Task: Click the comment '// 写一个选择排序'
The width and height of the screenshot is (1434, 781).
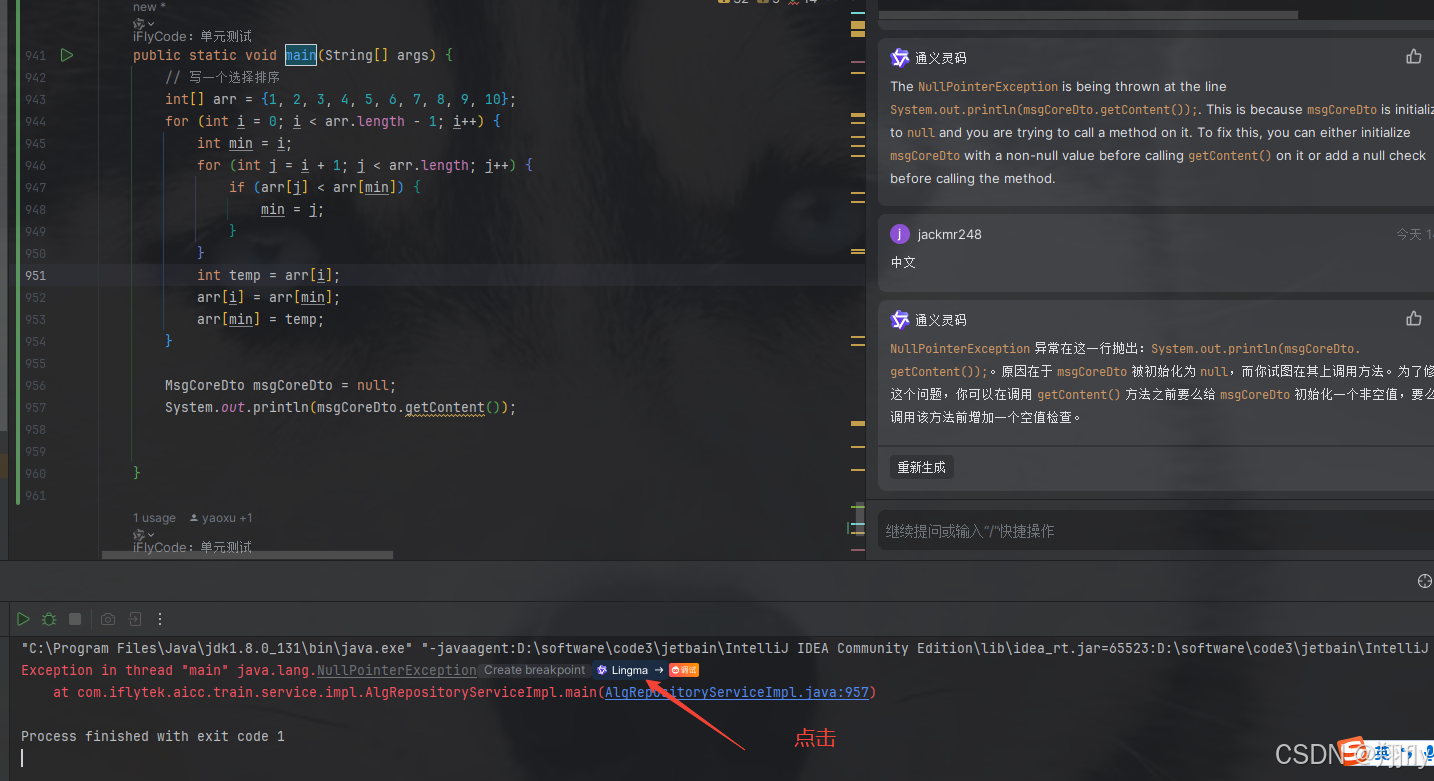Action: 223,77
